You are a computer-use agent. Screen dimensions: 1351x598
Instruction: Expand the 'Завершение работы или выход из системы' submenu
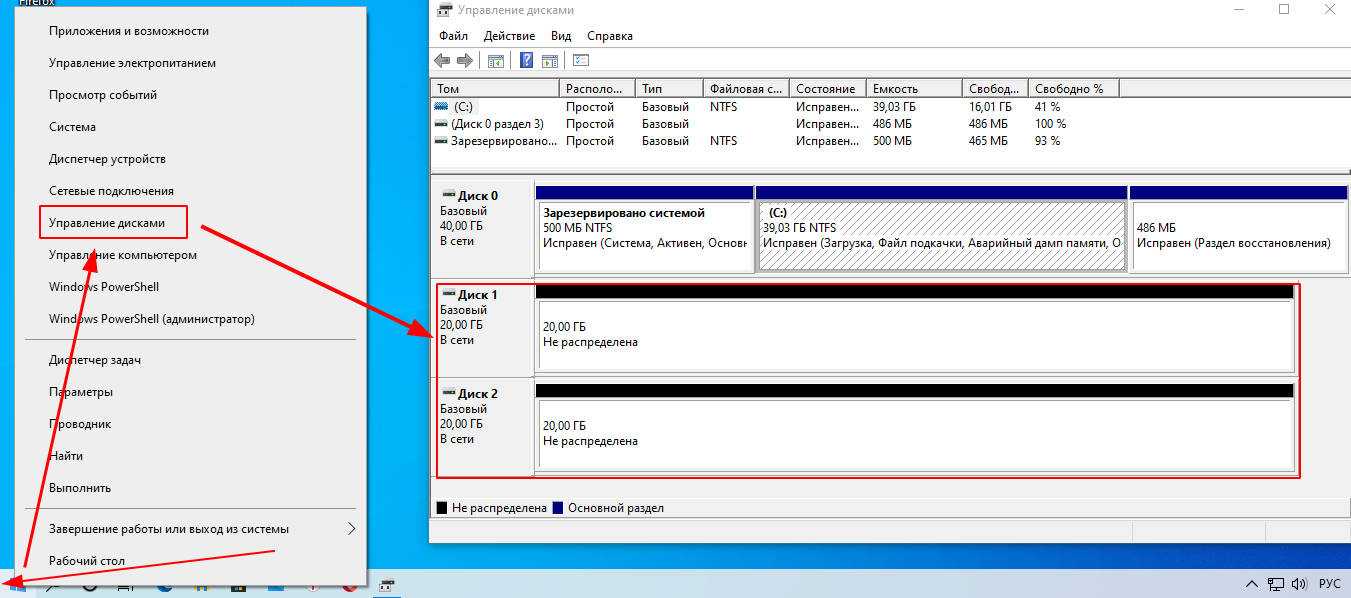[351, 529]
